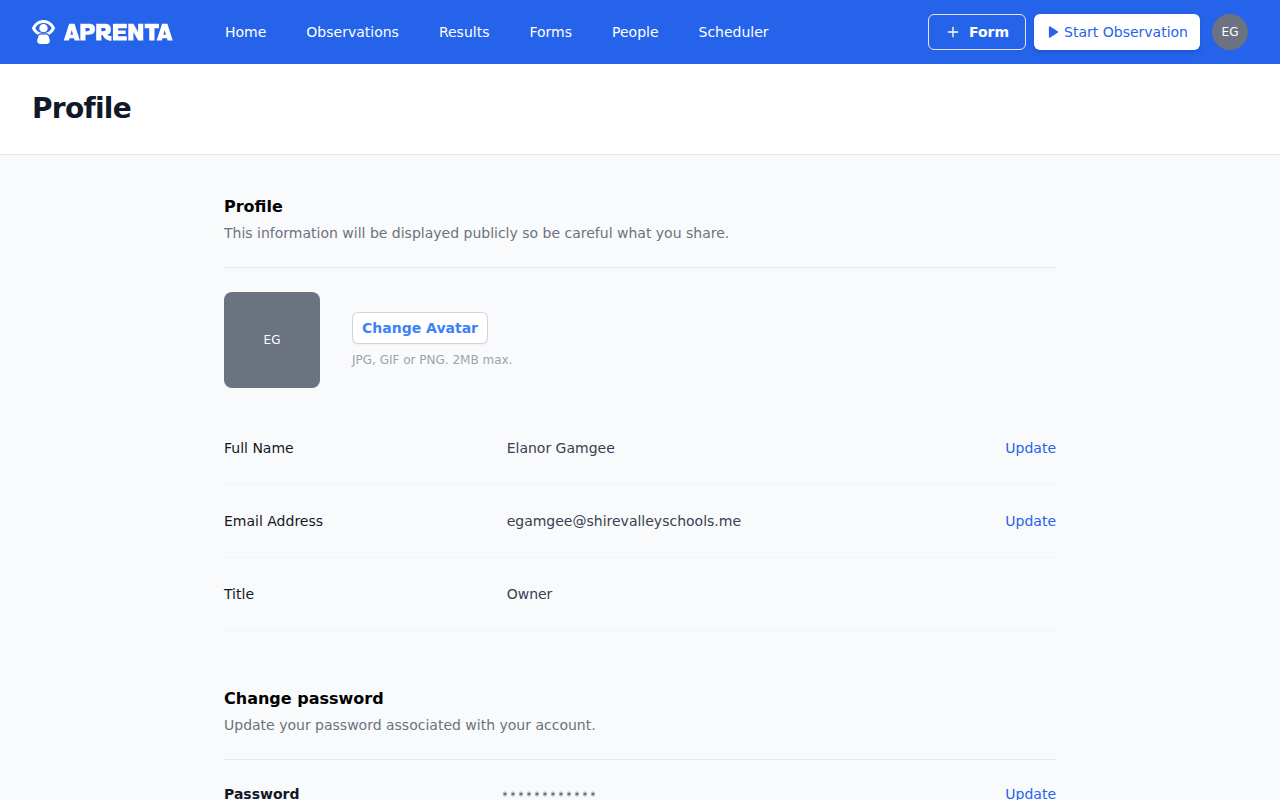Select the Owner title row
This screenshot has height=800, width=1280.
tap(529, 594)
